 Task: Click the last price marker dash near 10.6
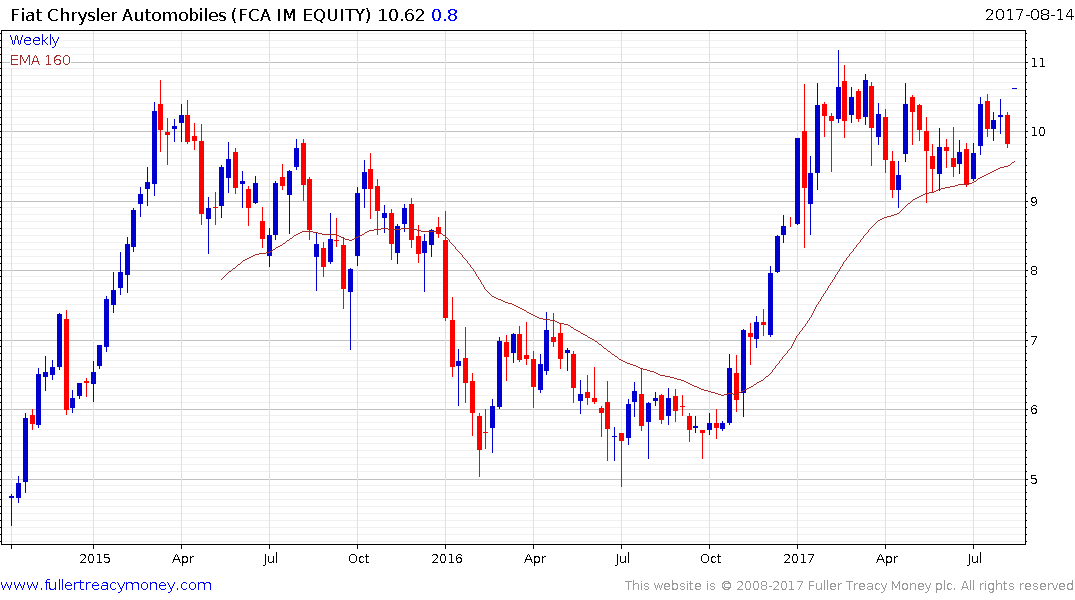pos(1015,88)
